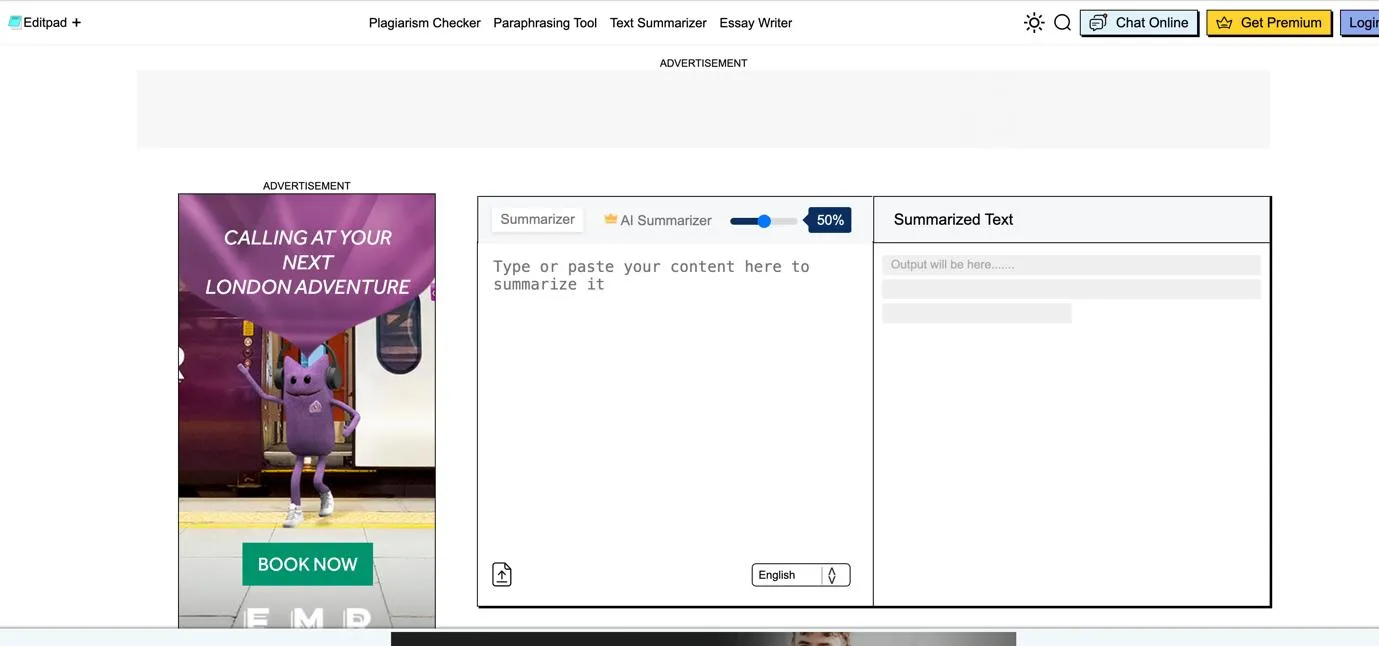Open more tools via the plus icon
The width and height of the screenshot is (1379, 646).
75,22
